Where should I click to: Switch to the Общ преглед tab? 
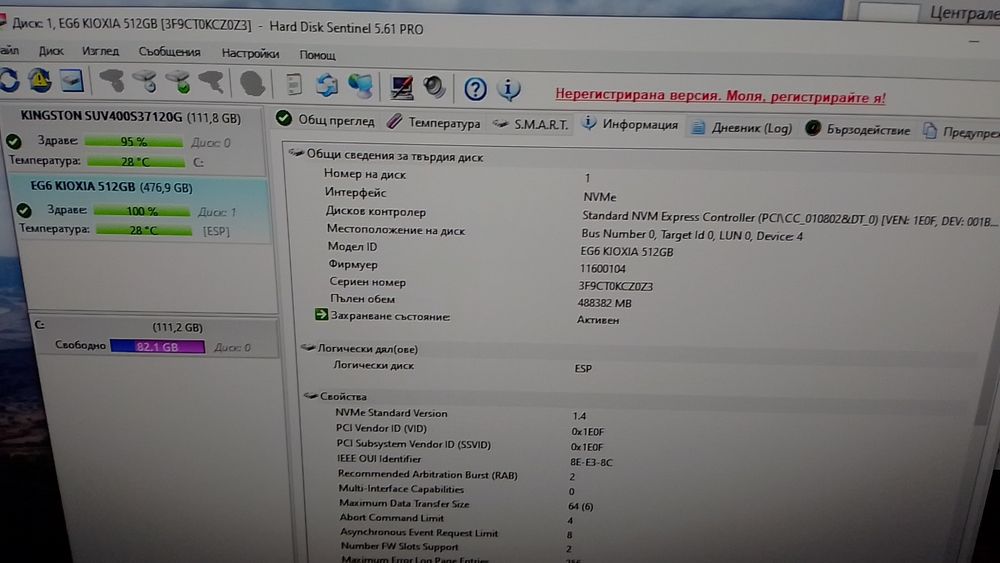click(x=325, y=120)
